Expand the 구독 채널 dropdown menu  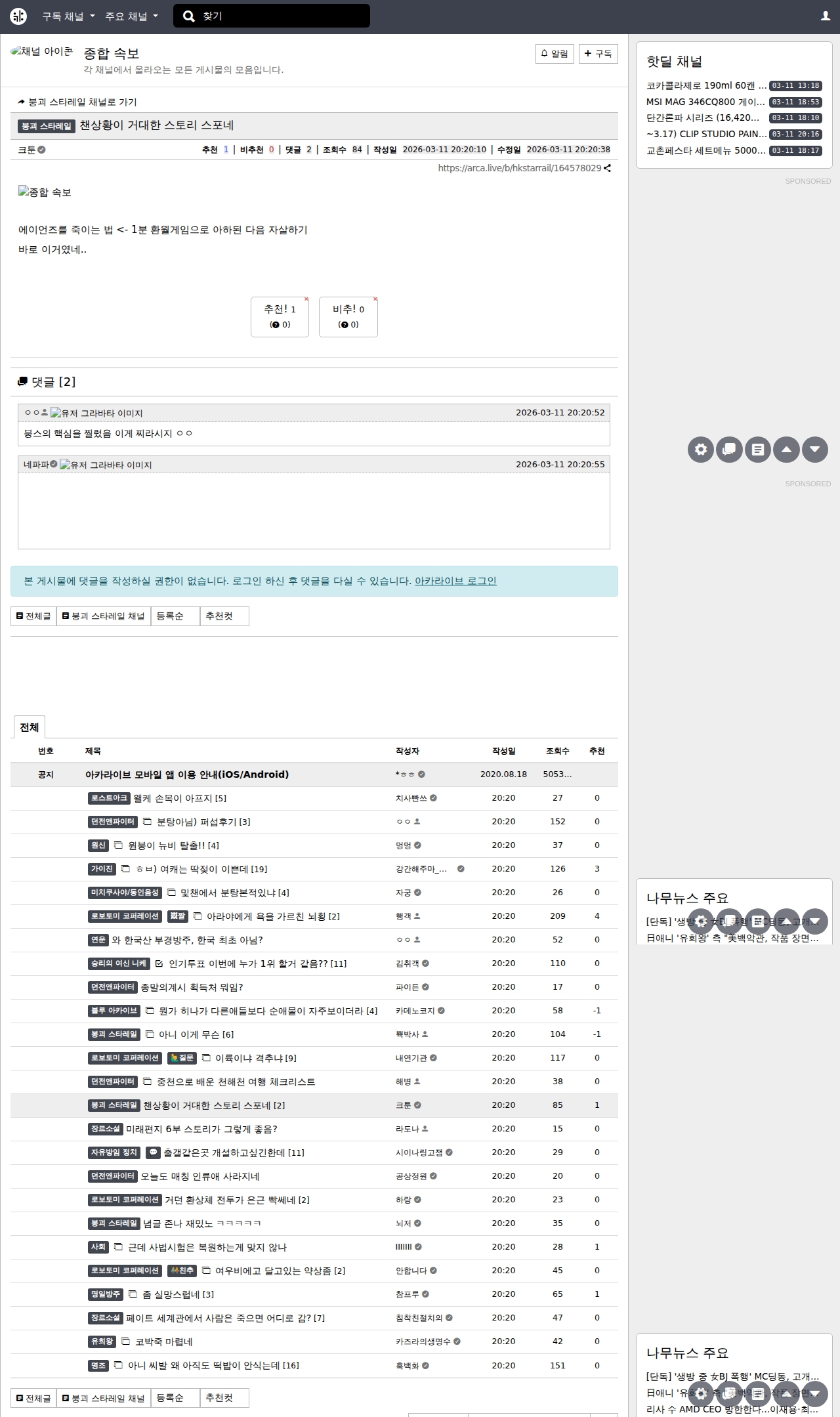point(68,16)
